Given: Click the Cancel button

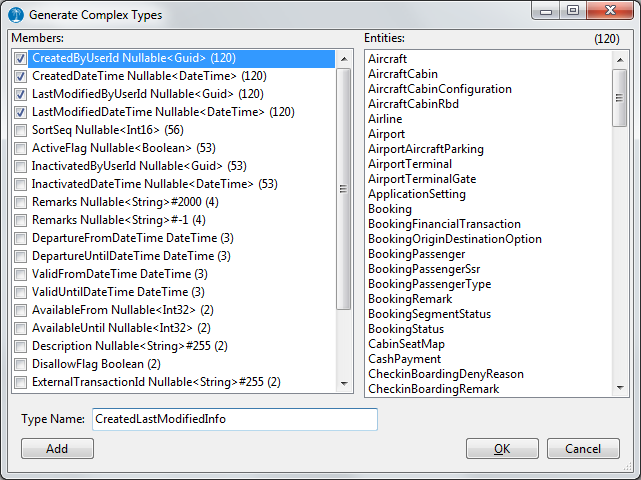Looking at the screenshot, I should pyautogui.click(x=583, y=449).
